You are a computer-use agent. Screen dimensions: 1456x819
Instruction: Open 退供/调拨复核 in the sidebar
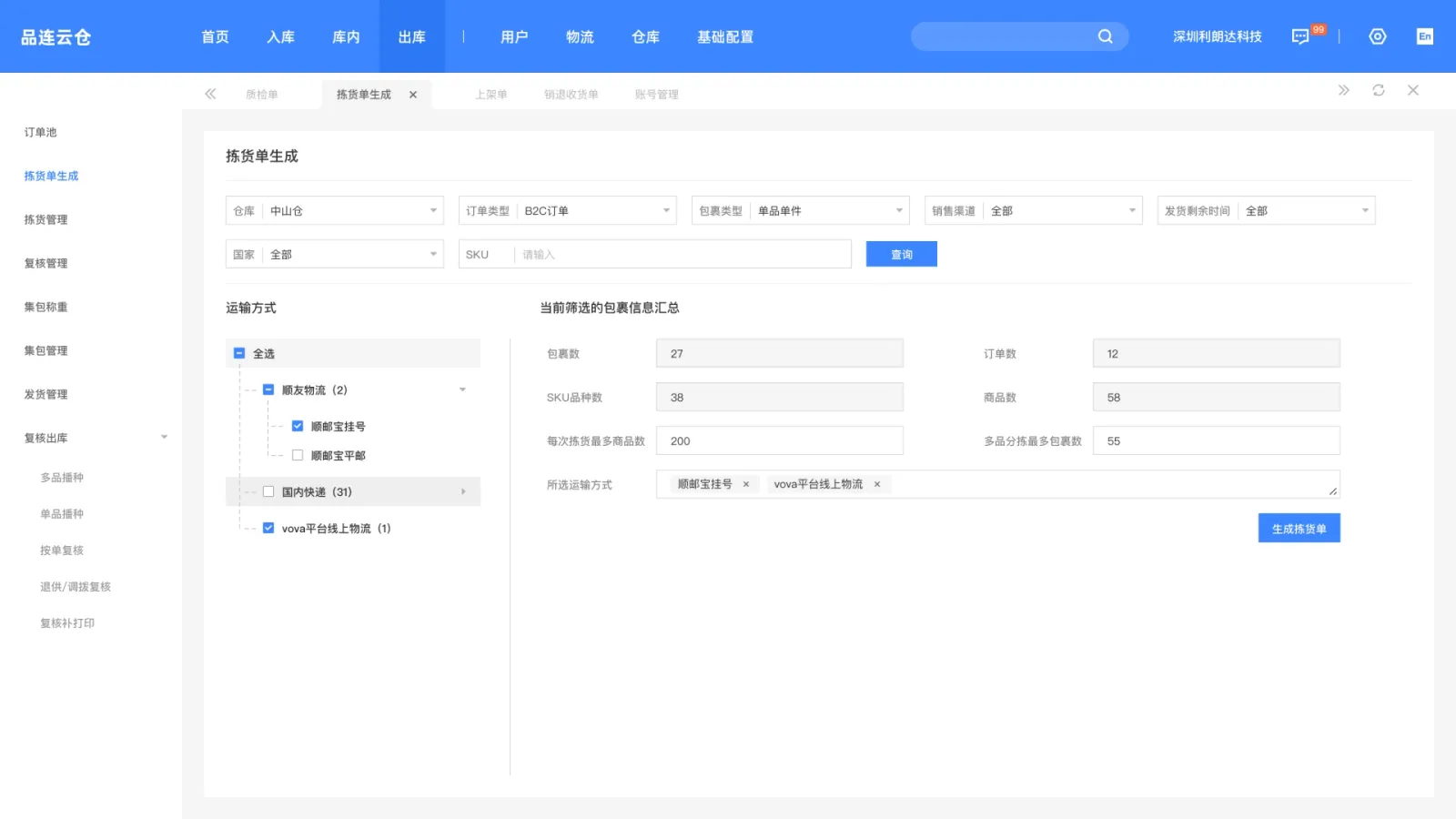click(76, 586)
